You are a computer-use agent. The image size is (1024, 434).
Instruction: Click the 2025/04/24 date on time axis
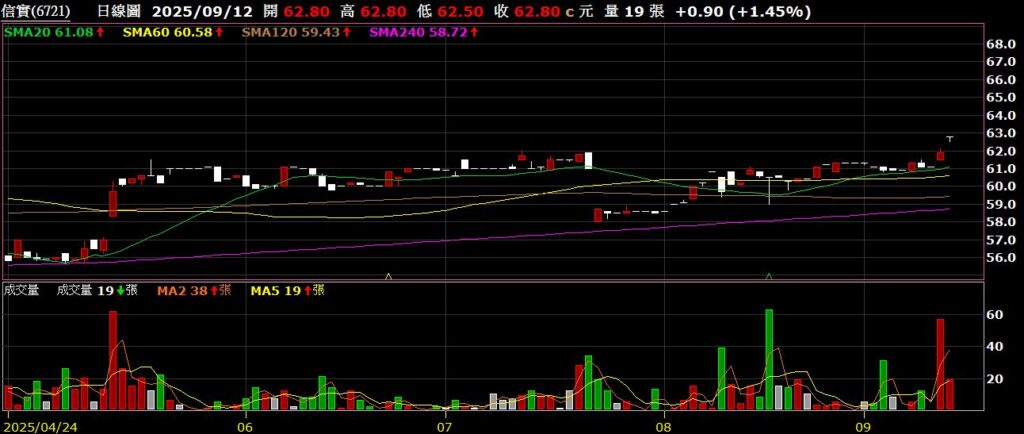point(38,423)
